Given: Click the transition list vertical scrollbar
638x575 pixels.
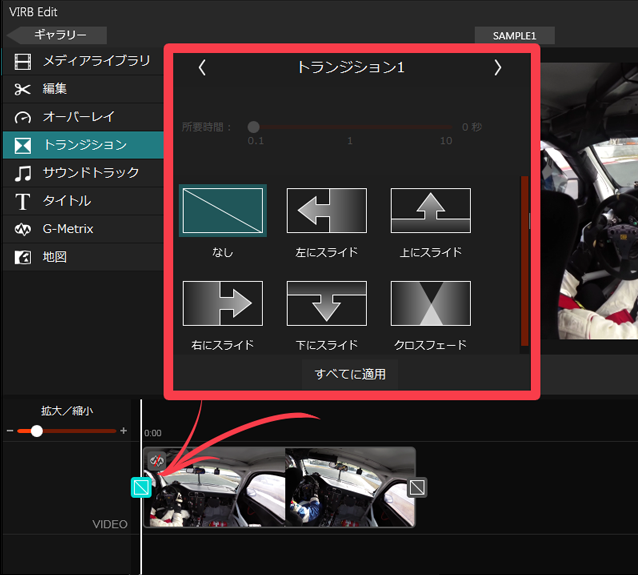Looking at the screenshot, I should 524,260.
